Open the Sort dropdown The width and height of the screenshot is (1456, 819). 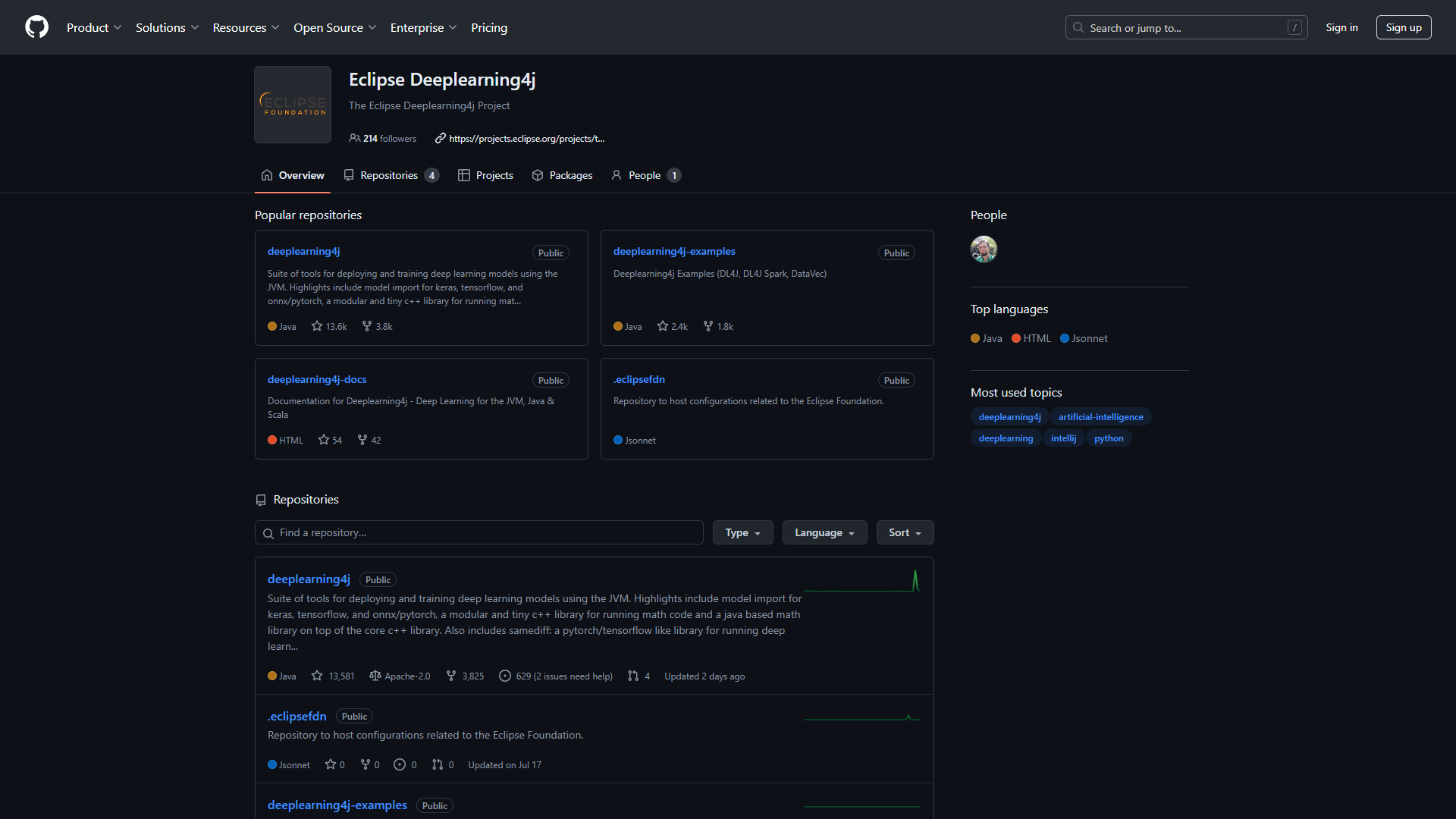[905, 532]
